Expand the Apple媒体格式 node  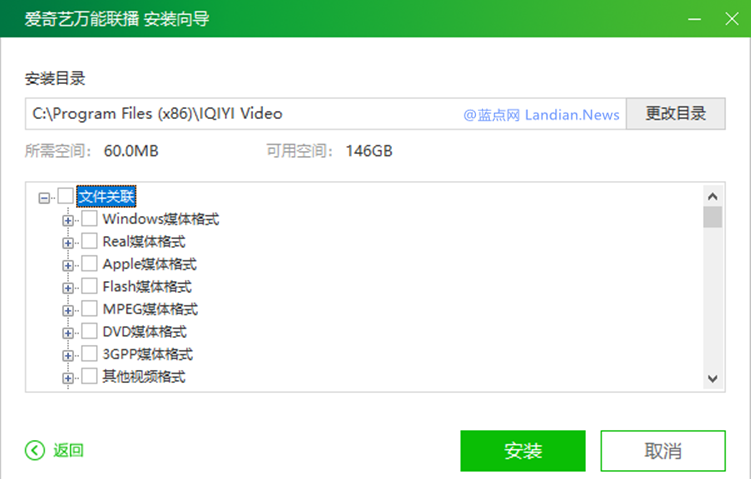pyautogui.click(x=68, y=265)
